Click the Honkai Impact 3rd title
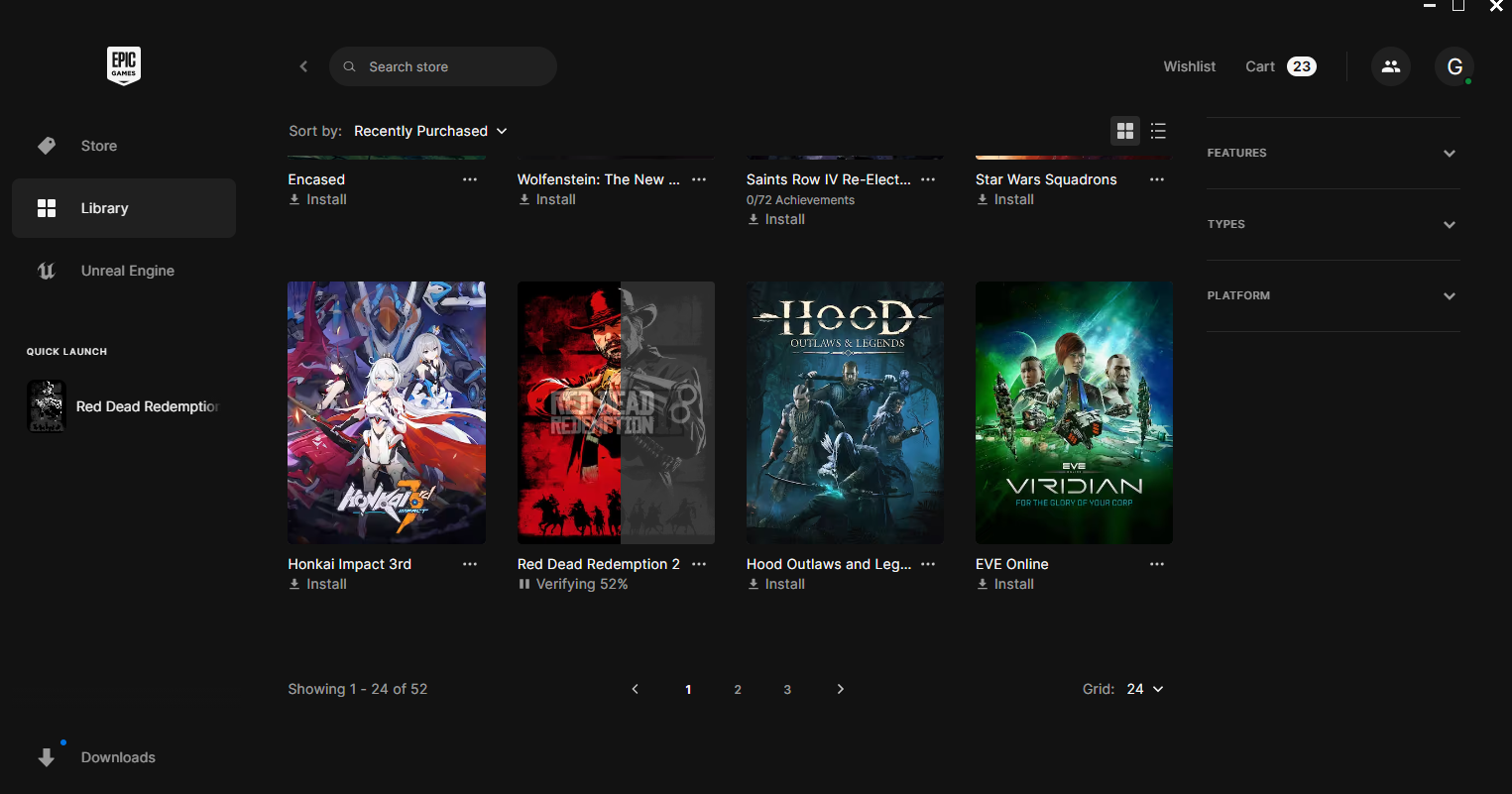 point(349,564)
